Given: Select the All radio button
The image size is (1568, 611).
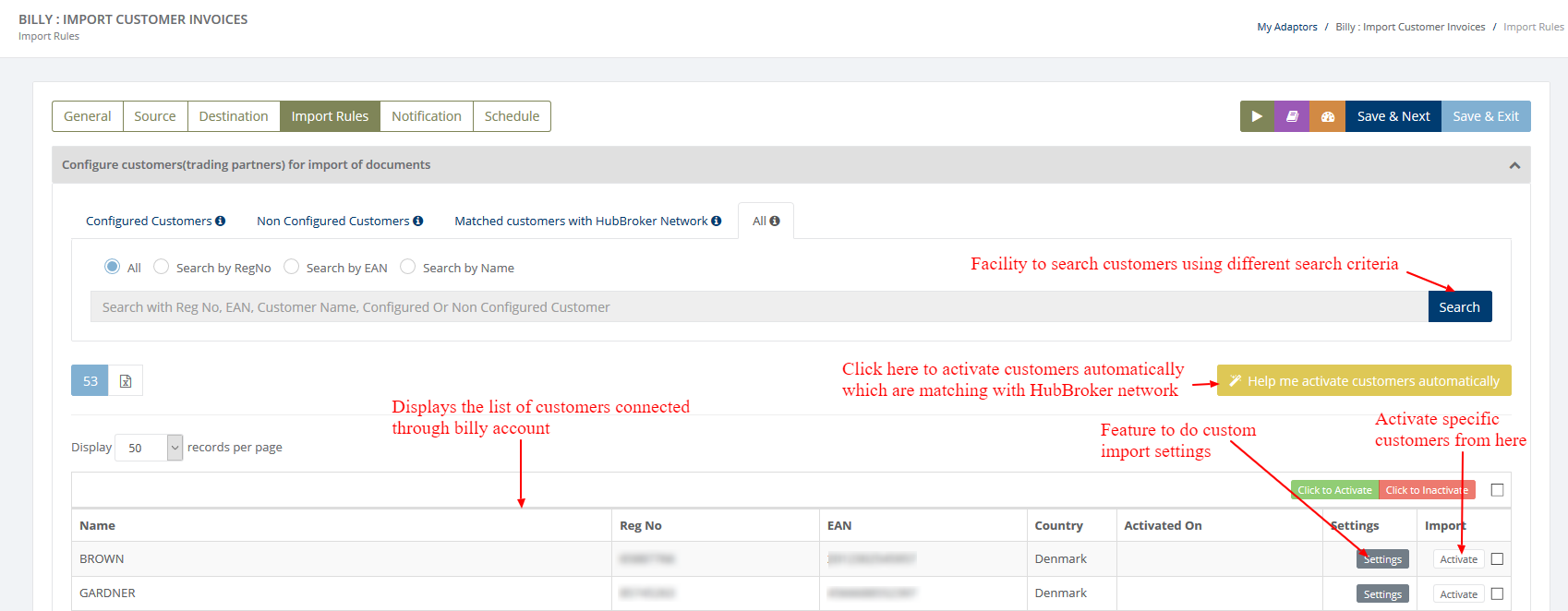Looking at the screenshot, I should pyautogui.click(x=112, y=267).
